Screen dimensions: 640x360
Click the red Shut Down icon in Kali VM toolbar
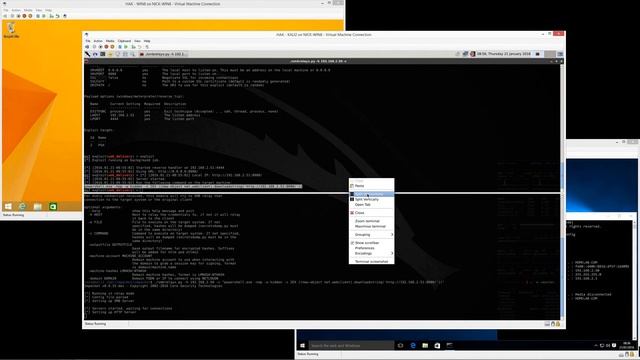click(x=106, y=47)
